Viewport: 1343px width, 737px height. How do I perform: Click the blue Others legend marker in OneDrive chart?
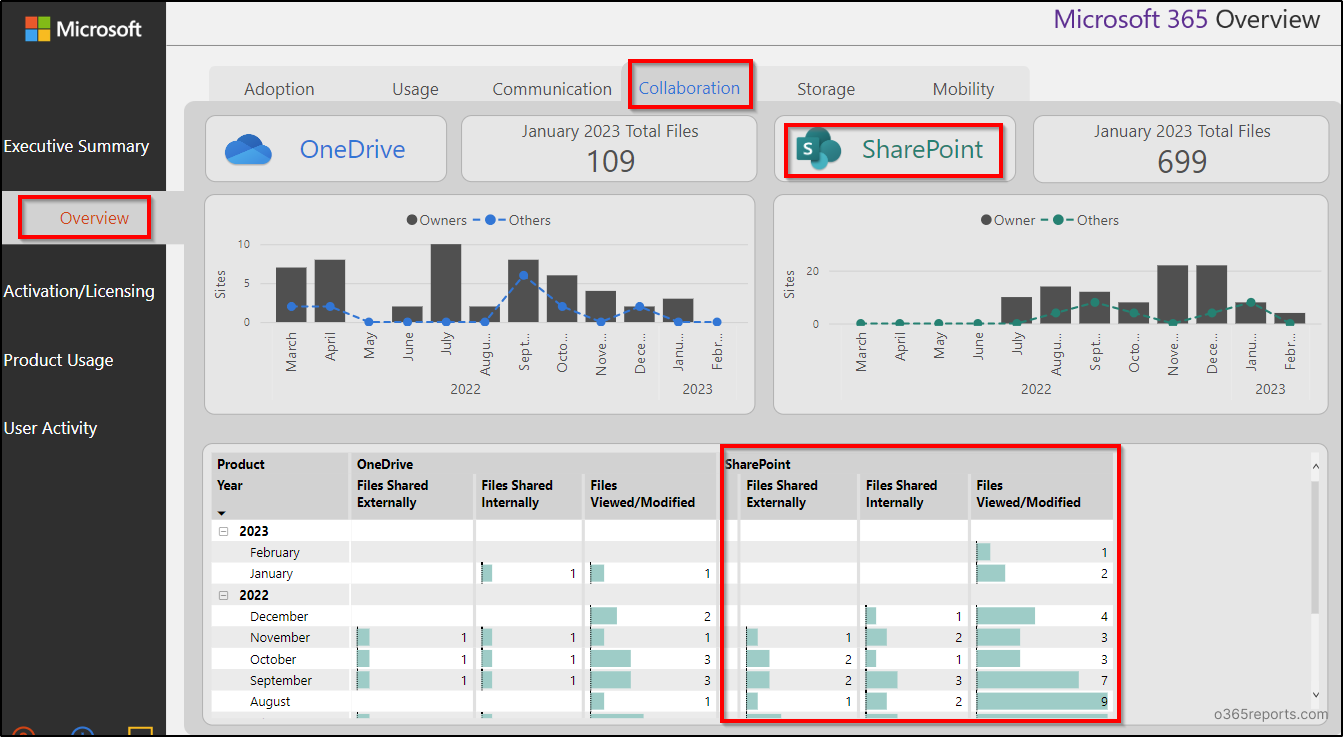[489, 220]
